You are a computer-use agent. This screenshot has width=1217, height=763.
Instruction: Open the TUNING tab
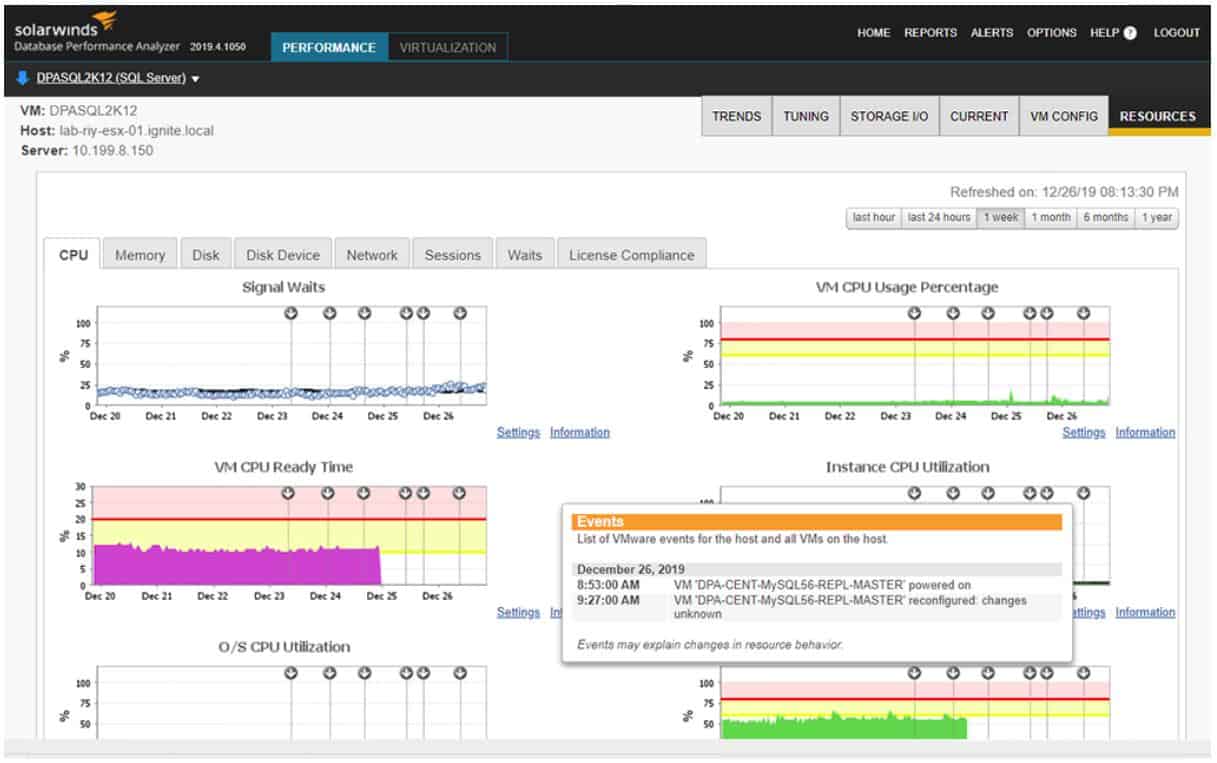pos(806,116)
